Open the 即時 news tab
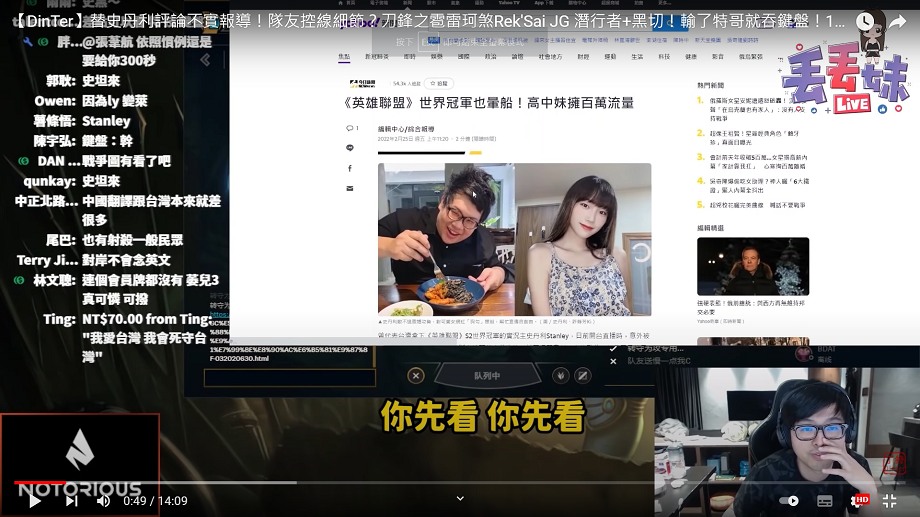Viewport: 920px width, 517px height. [410, 57]
